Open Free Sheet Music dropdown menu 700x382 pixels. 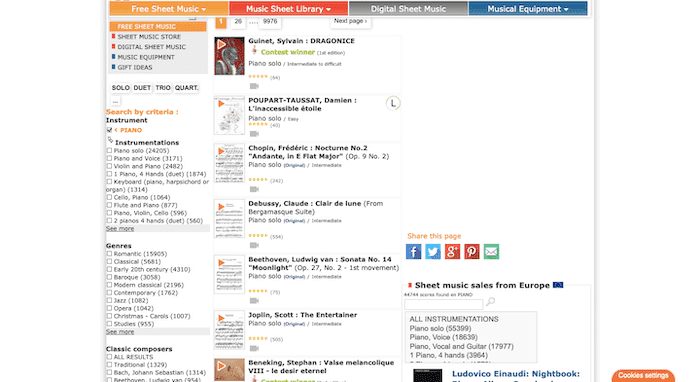tap(169, 8)
